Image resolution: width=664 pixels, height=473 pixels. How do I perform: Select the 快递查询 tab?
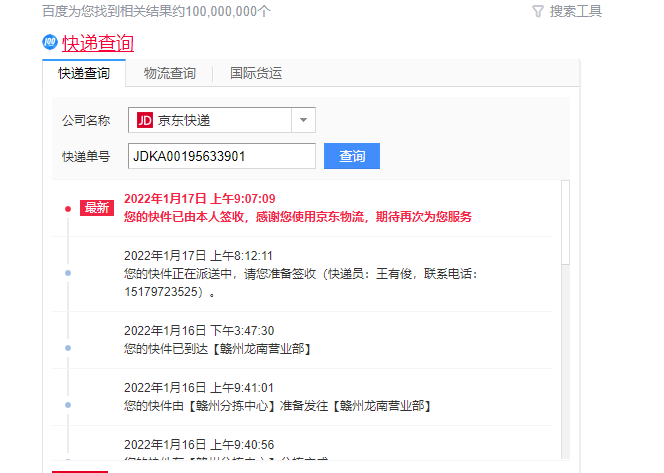point(84,73)
